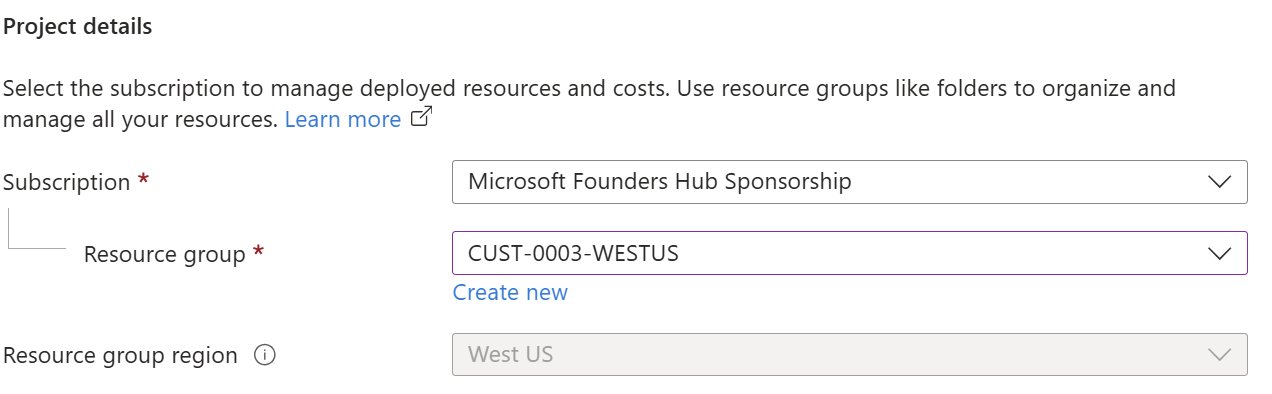Image resolution: width=1272 pixels, height=394 pixels.
Task: Click the Subscription field label
Action: (67, 183)
